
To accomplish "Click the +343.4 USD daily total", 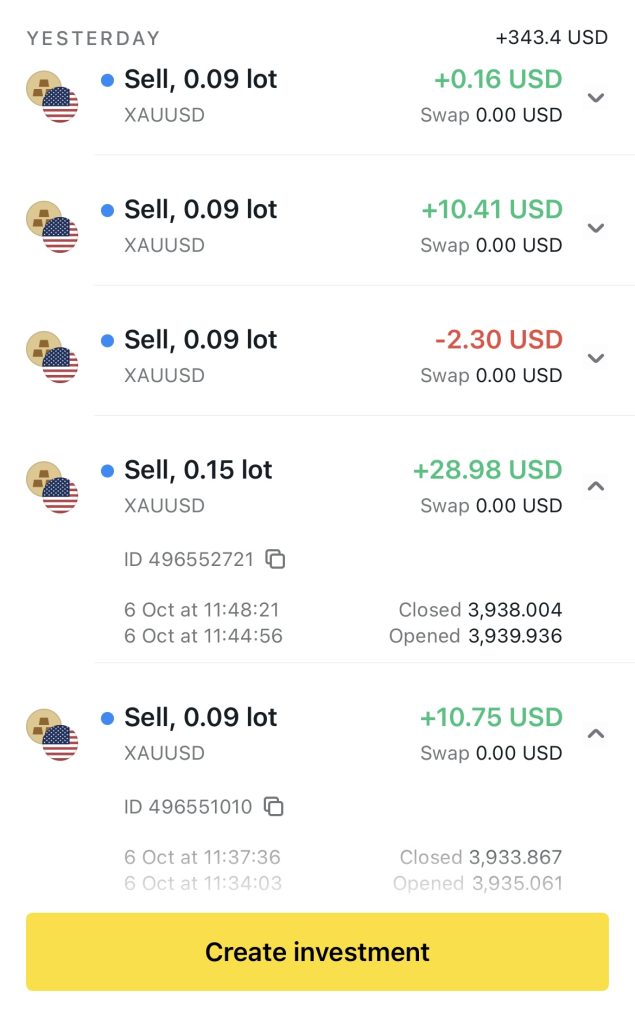I will (x=551, y=38).
